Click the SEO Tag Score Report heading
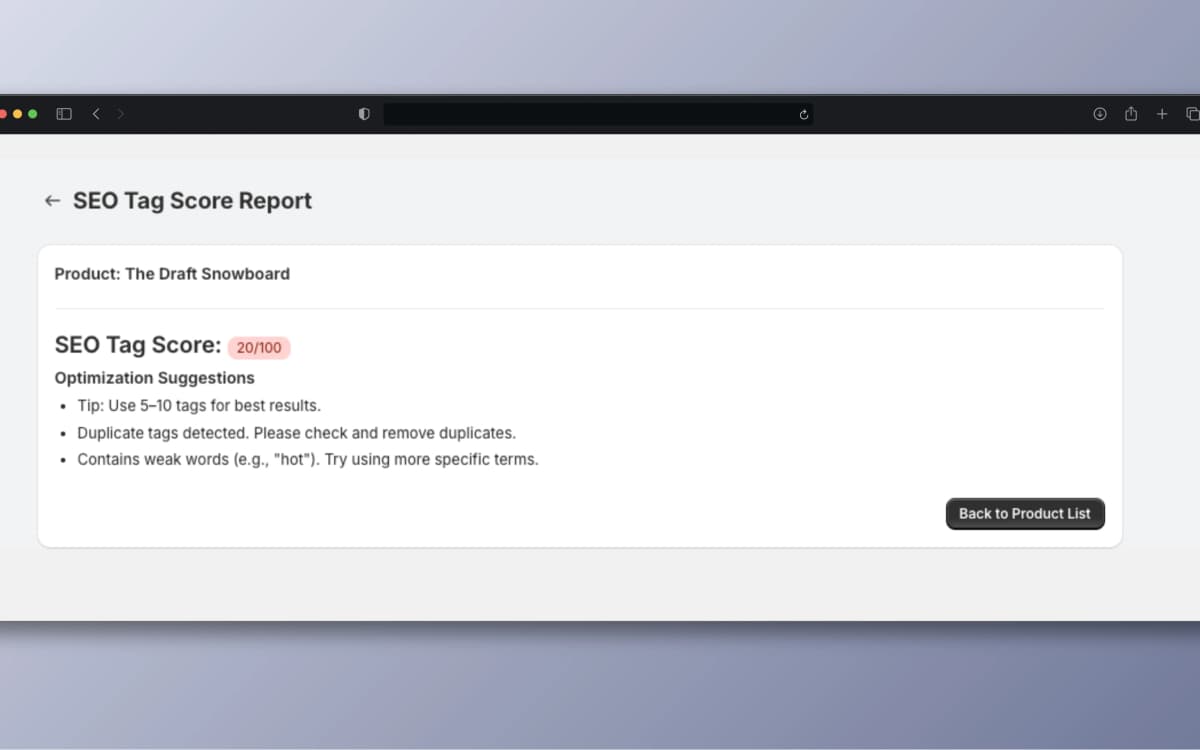The height and width of the screenshot is (750, 1200). click(192, 200)
